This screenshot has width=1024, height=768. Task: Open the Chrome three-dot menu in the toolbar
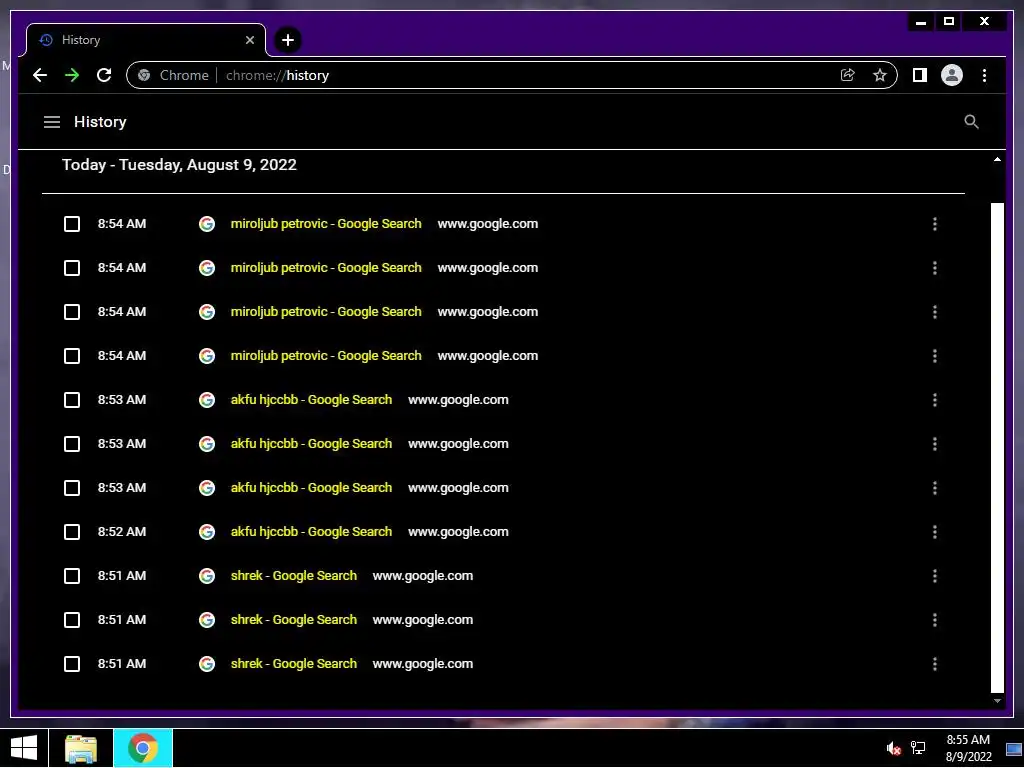click(x=984, y=75)
